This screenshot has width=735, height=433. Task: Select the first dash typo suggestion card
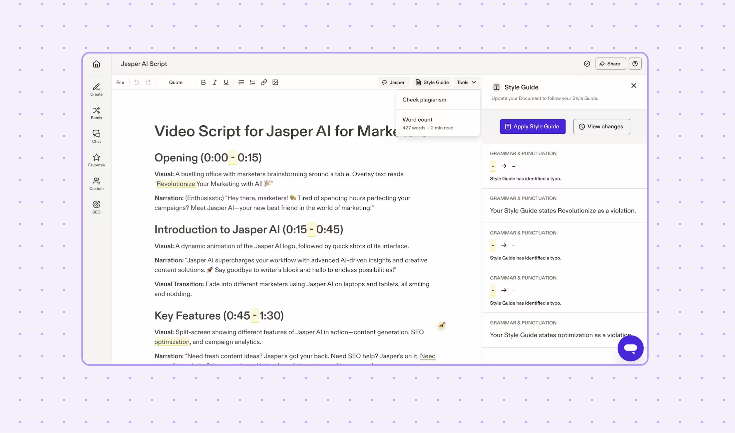[564, 166]
